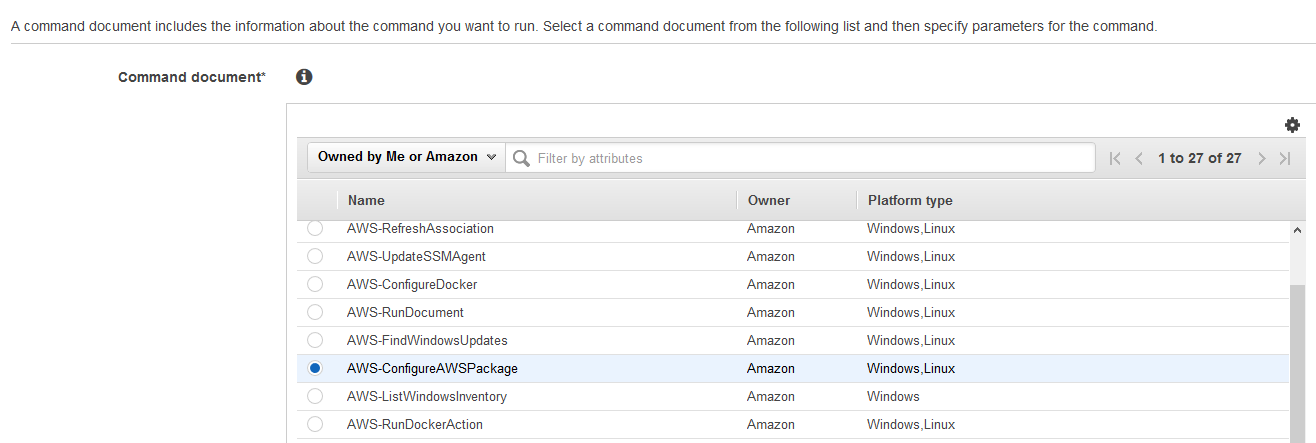This screenshot has width=1316, height=443.
Task: Choose the AWS-ConfigureDocker document
Action: point(315,284)
